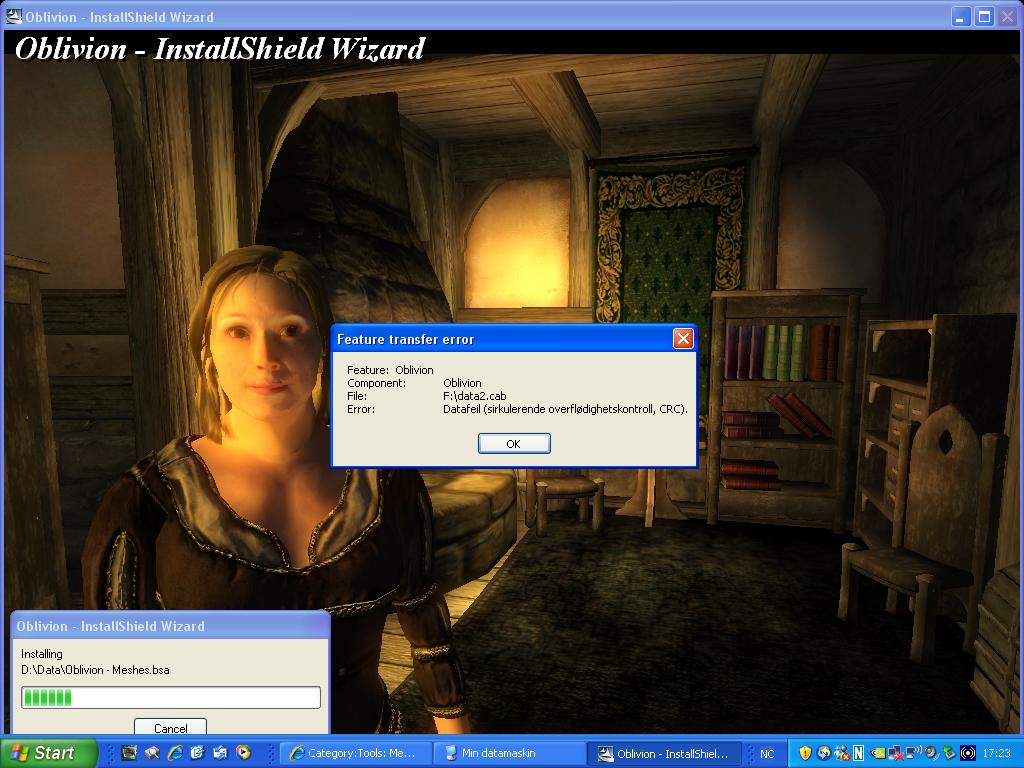Open the NVIDIA settings tray icon
Screen dimensions: 1024x768
coord(878,753)
